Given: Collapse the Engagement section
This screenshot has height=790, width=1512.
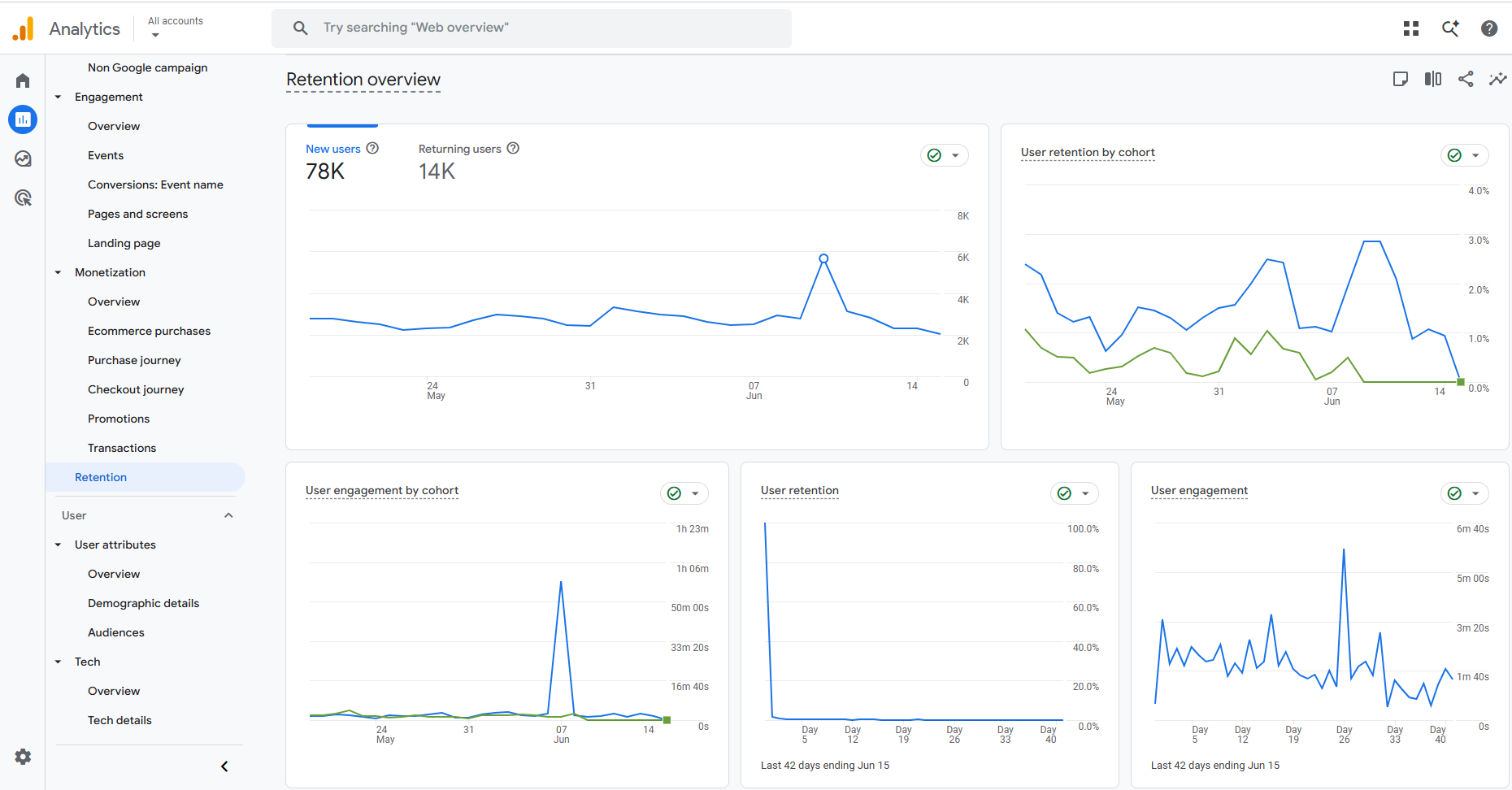Looking at the screenshot, I should [x=58, y=97].
